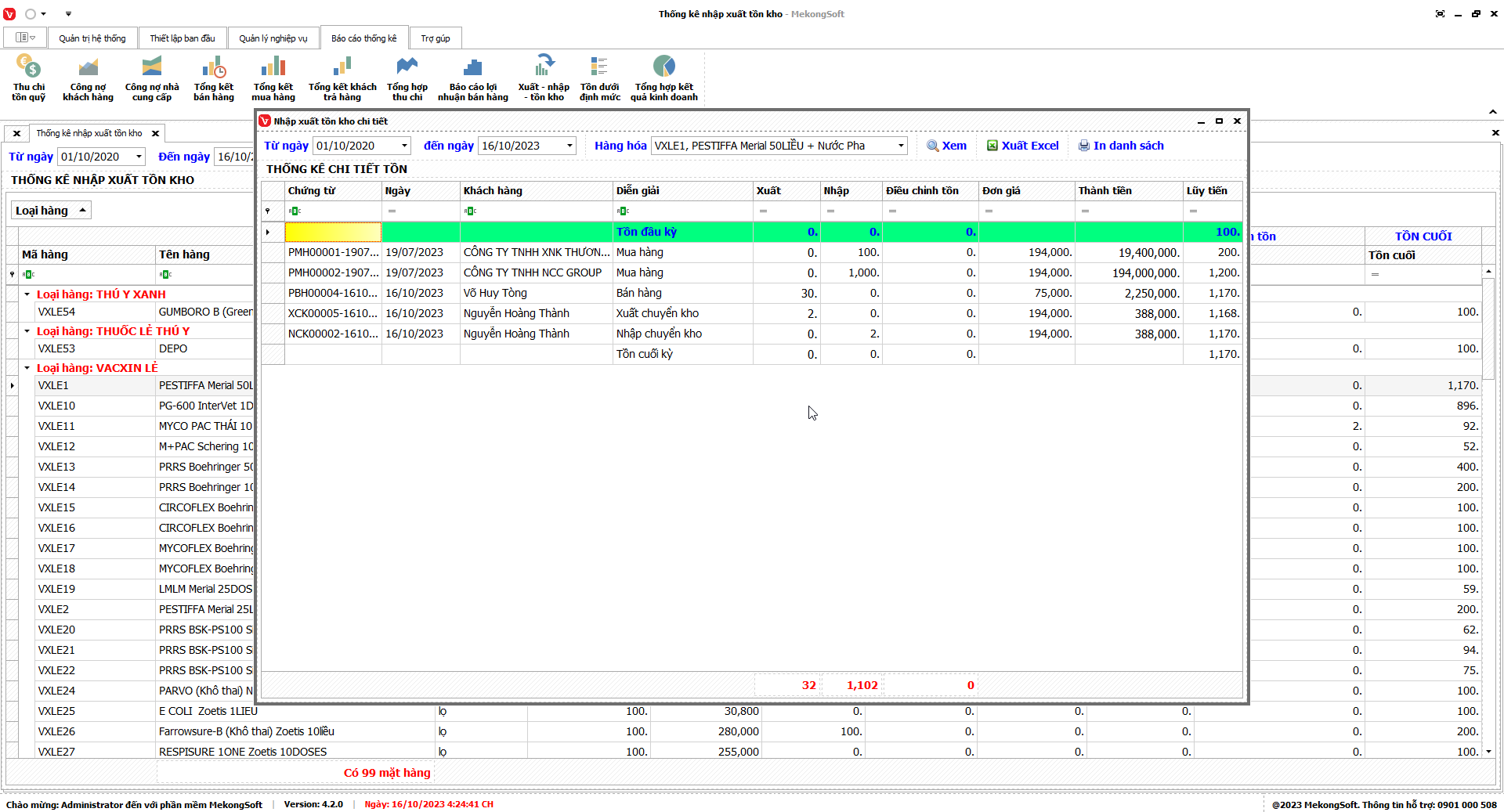The image size is (1504, 812).
Task: Collapse the Loại hàng: THÚ Y XANH group
Action: tap(27, 294)
